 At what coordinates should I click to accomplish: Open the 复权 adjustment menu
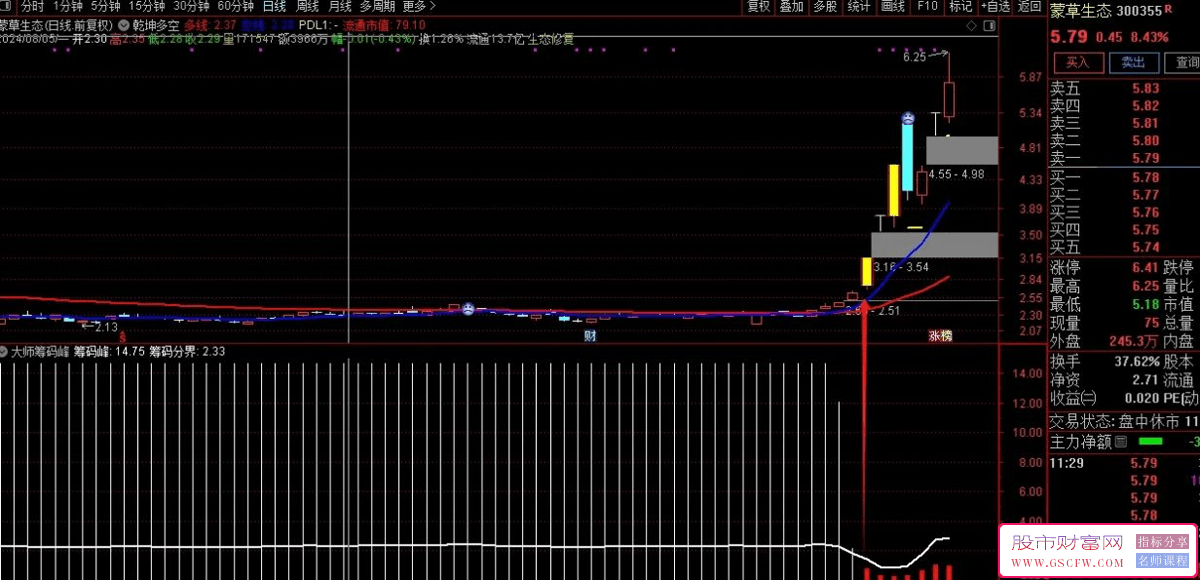pyautogui.click(x=759, y=6)
